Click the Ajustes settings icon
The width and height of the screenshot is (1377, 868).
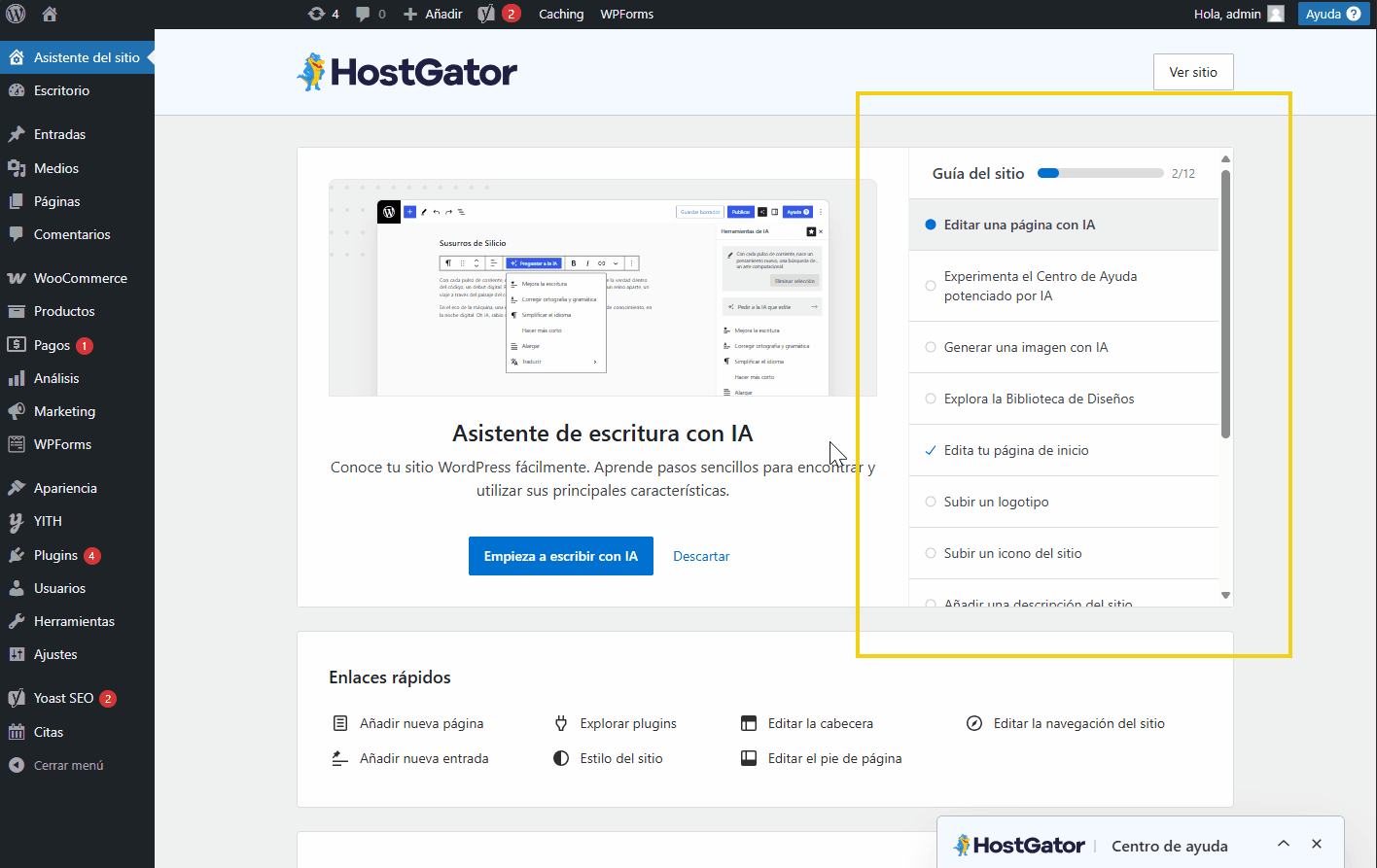point(17,654)
